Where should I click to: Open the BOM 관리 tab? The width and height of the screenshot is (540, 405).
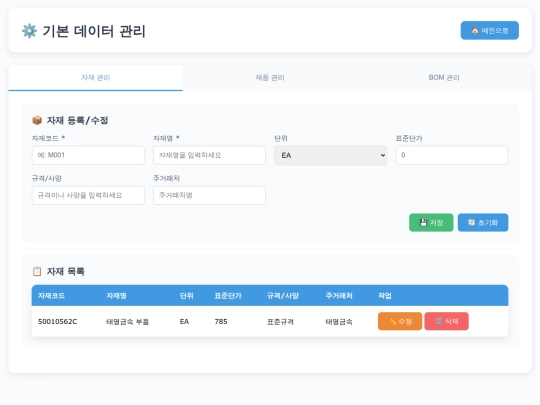coord(444,78)
